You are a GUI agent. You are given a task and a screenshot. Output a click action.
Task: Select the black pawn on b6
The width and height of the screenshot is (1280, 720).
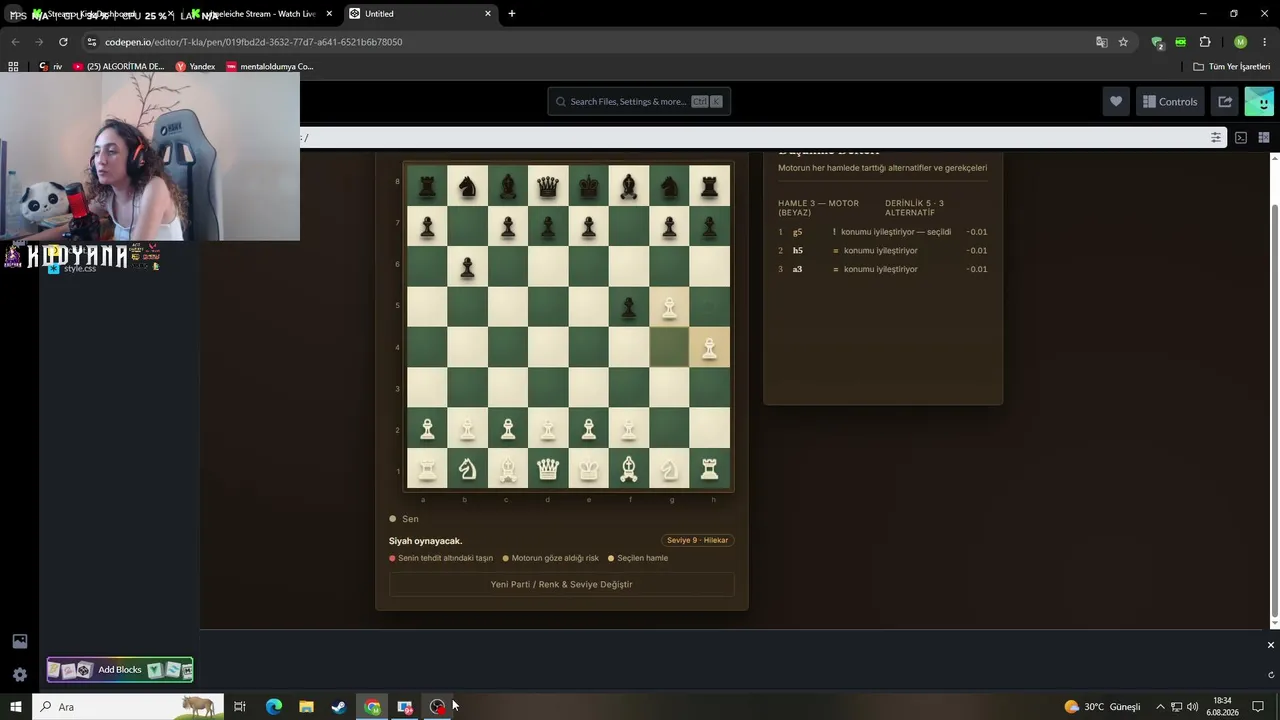coord(467,267)
